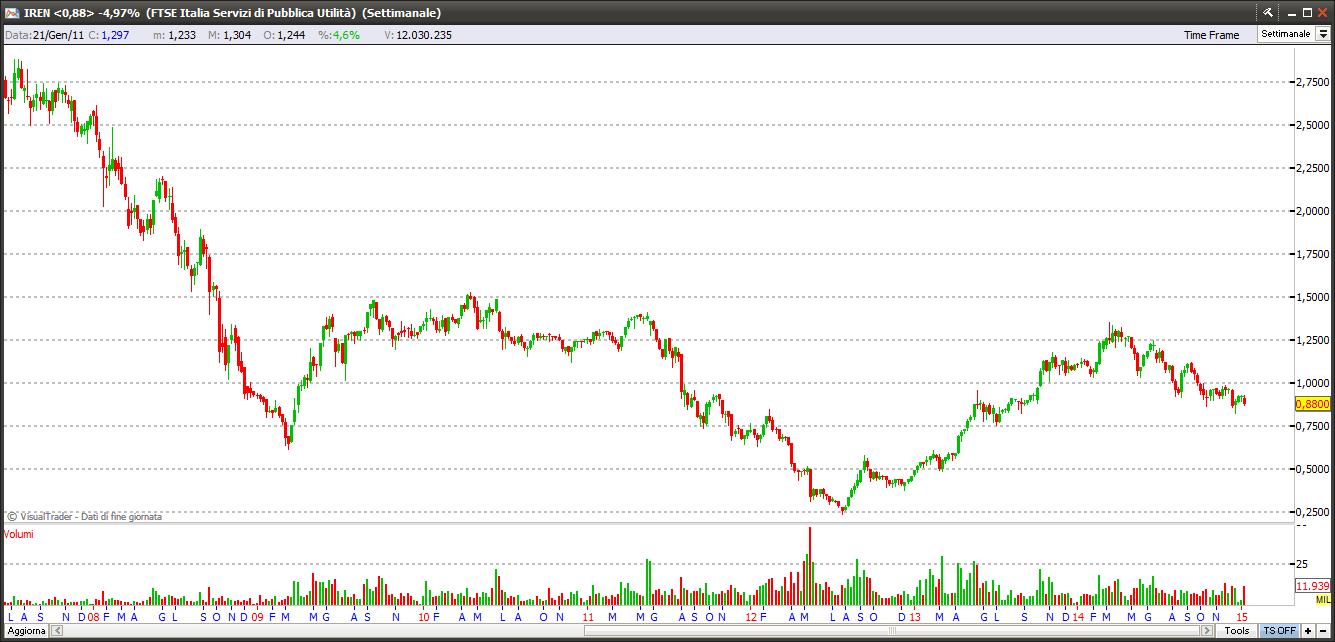The image size is (1335, 642).
Task: Open the Tools button at bottom
Action: point(1236,631)
